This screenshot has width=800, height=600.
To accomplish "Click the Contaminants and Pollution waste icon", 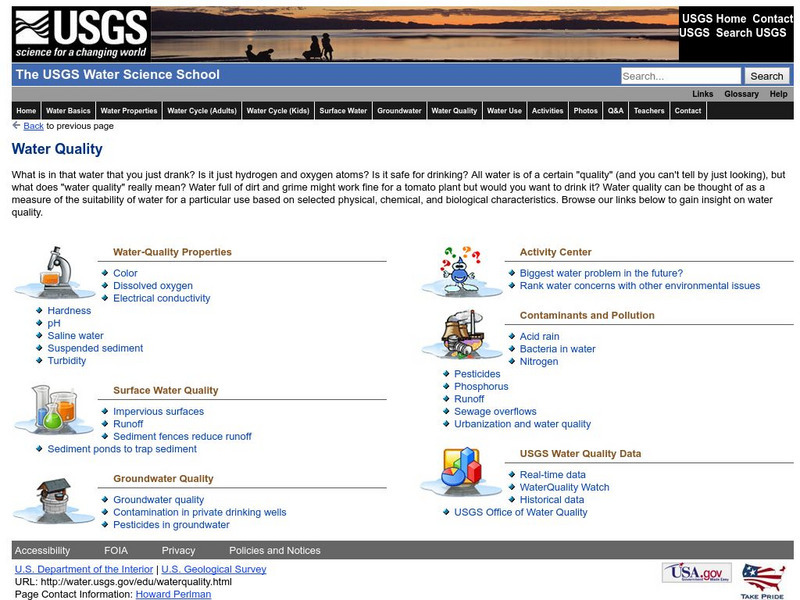I will pyautogui.click(x=462, y=334).
